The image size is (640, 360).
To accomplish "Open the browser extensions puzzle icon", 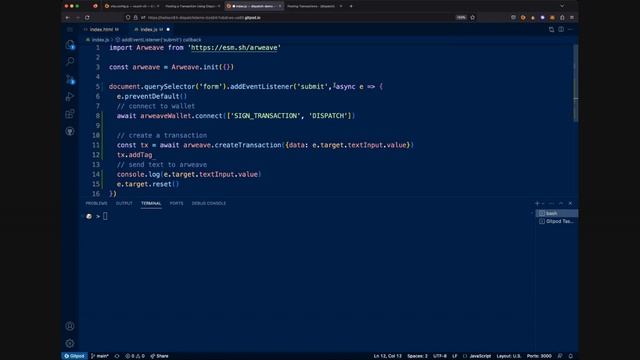I will (x=562, y=18).
